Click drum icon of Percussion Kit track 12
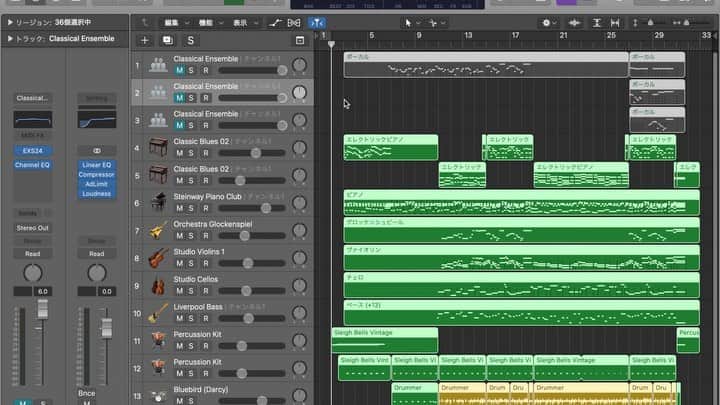720x405 pixels. tap(158, 368)
